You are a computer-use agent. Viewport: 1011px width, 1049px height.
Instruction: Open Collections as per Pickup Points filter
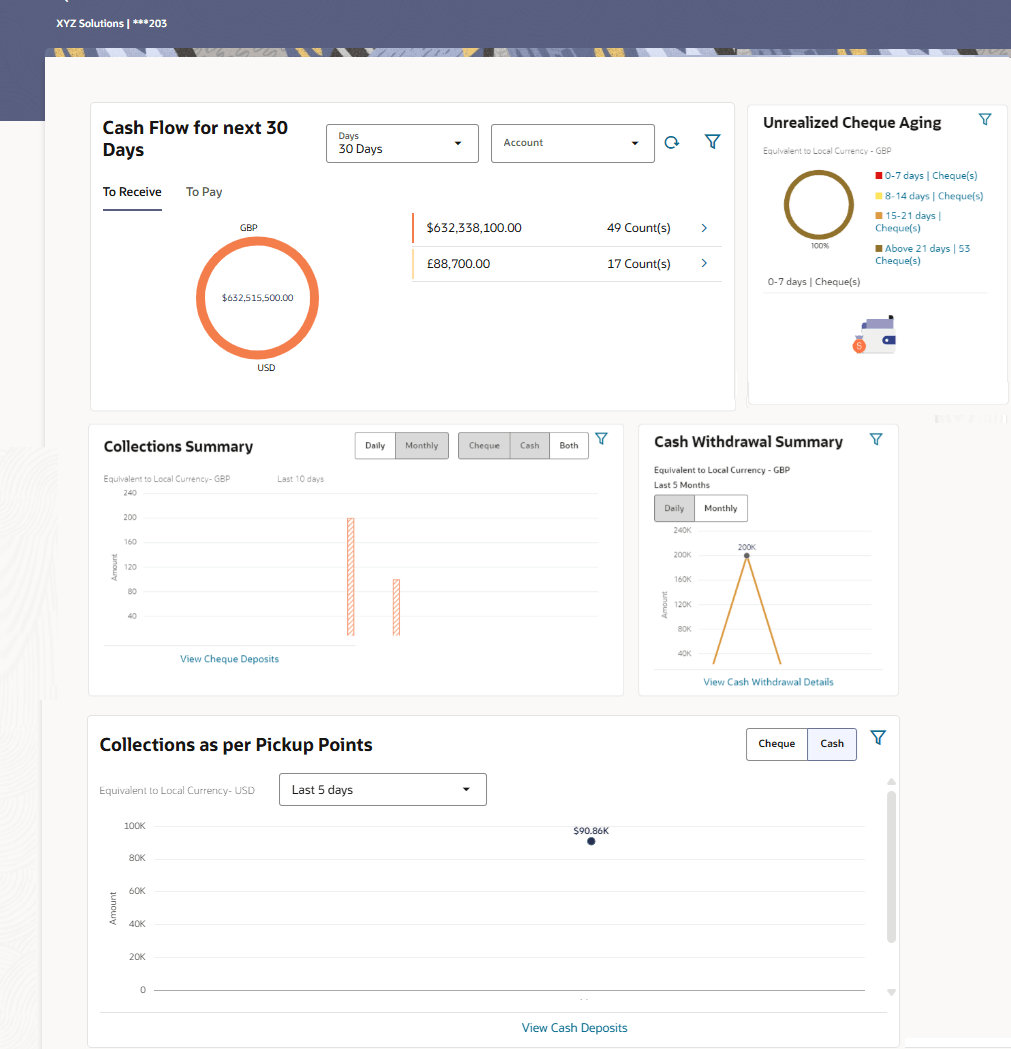coord(878,738)
